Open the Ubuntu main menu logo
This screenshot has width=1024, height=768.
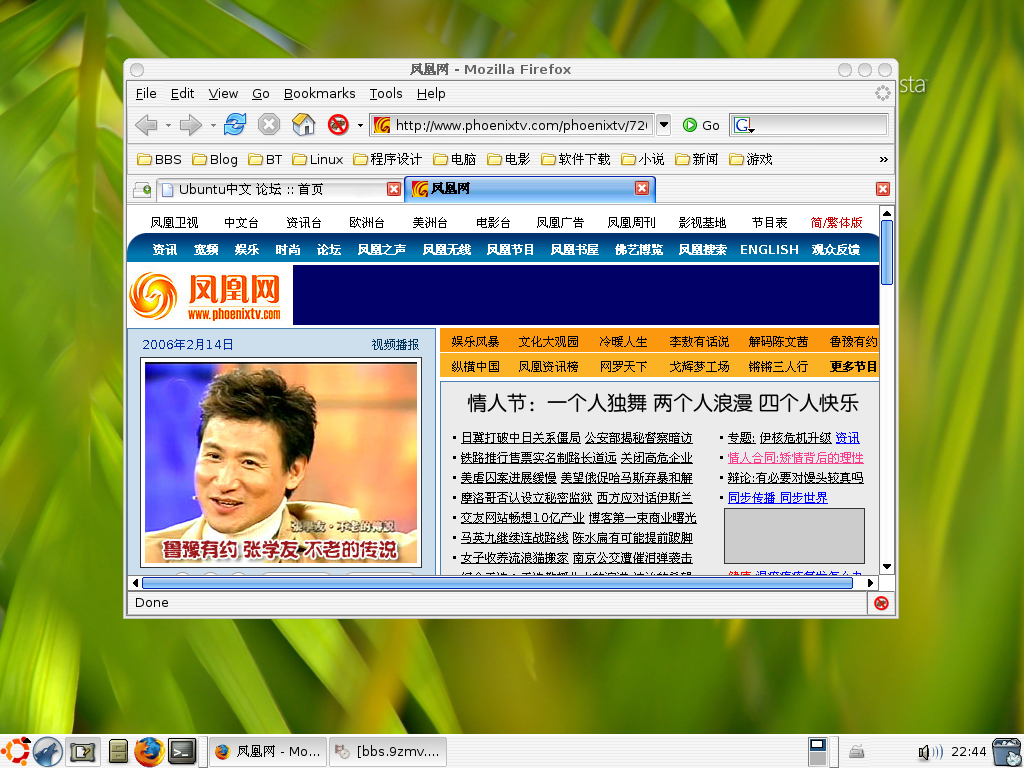(x=16, y=751)
